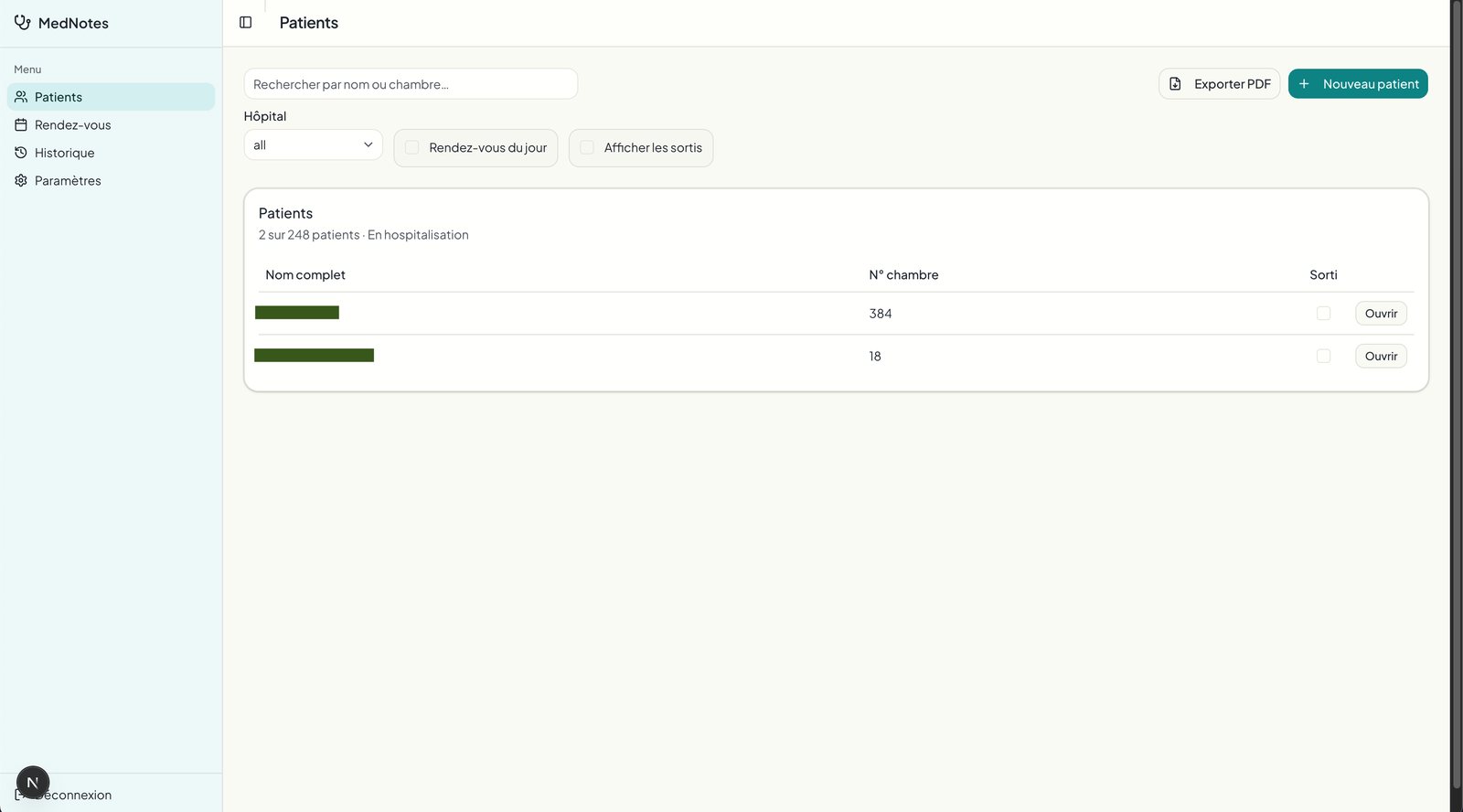Select Paramètres in the sidebar menu
Screen dimensions: 1463x812
coord(111,181)
